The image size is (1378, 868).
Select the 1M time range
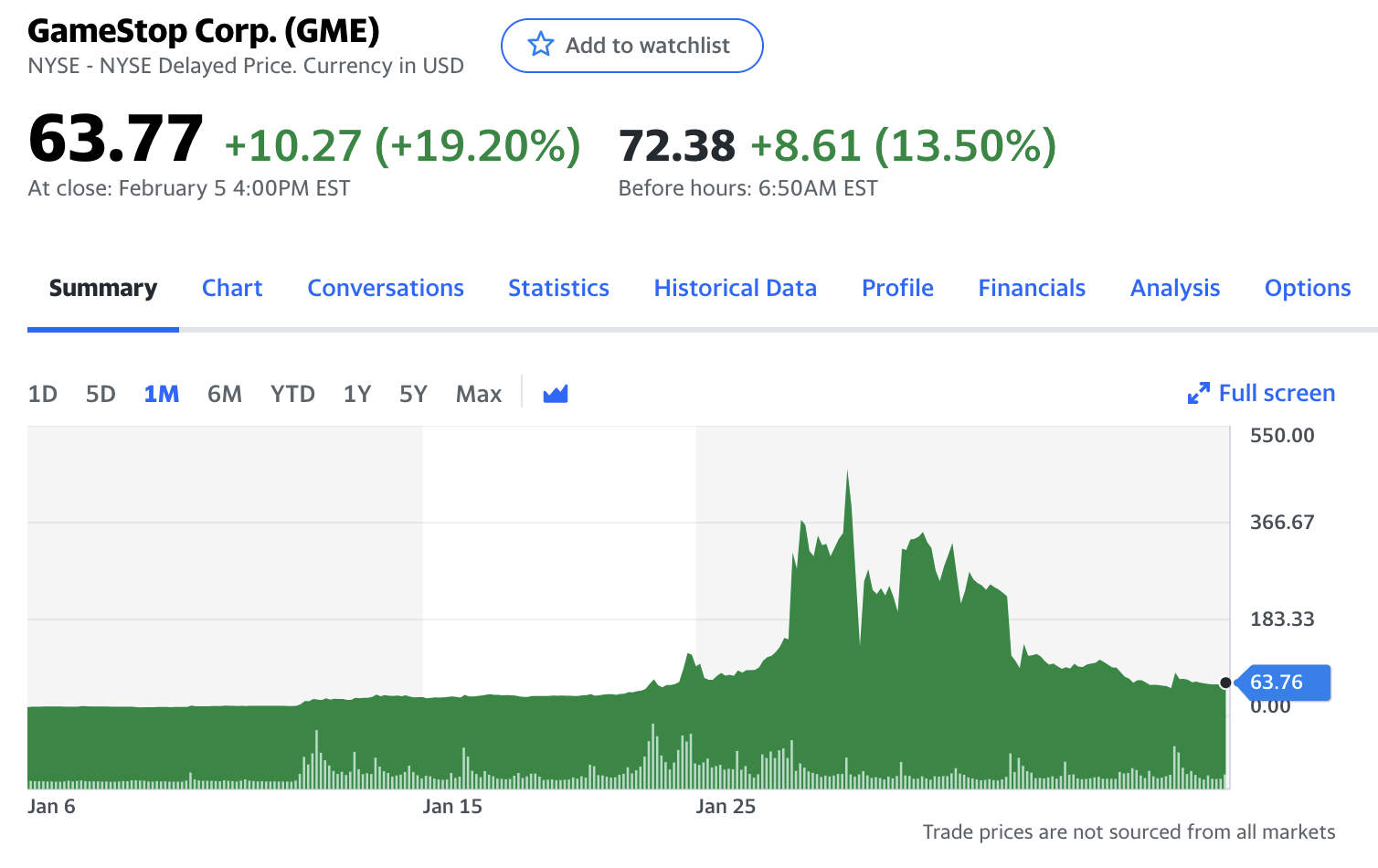pyautogui.click(x=162, y=394)
